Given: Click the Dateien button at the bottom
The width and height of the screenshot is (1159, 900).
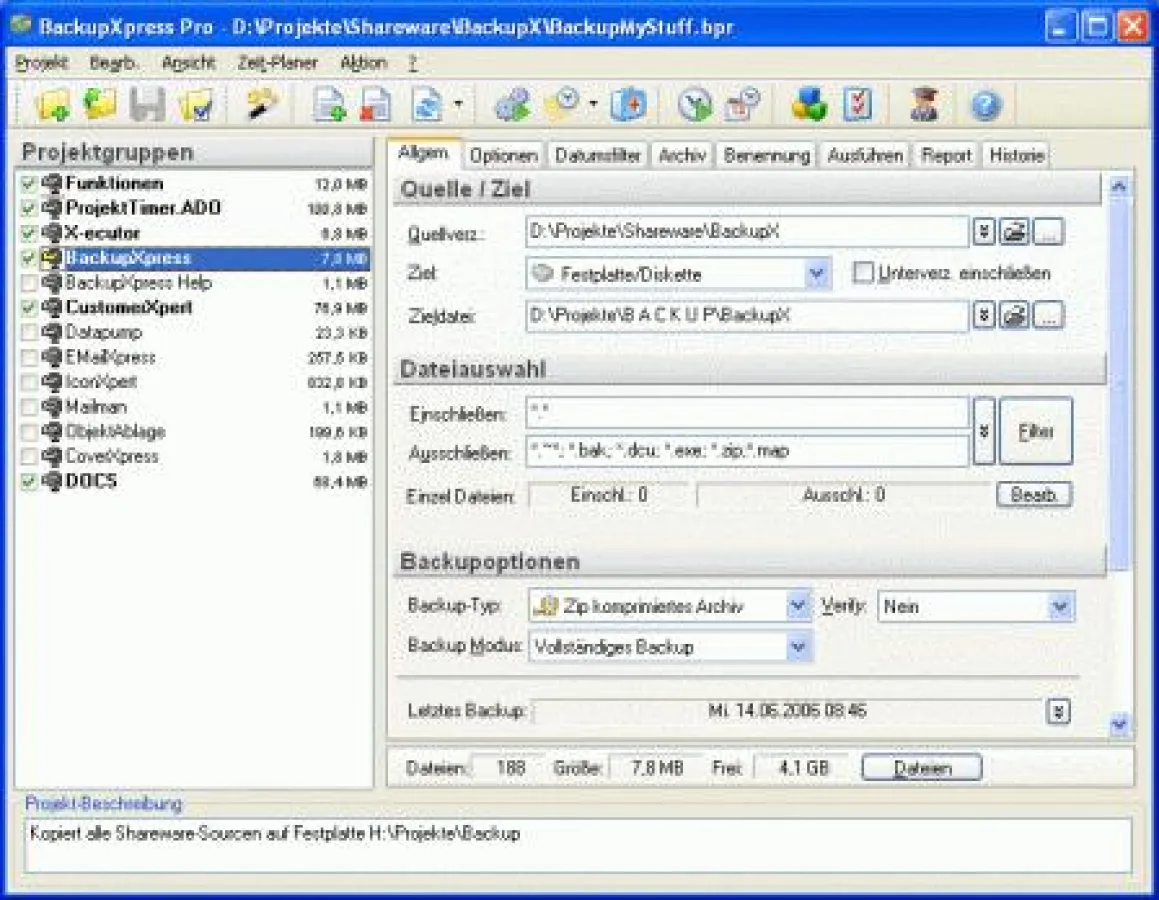Looking at the screenshot, I should tap(920, 767).
